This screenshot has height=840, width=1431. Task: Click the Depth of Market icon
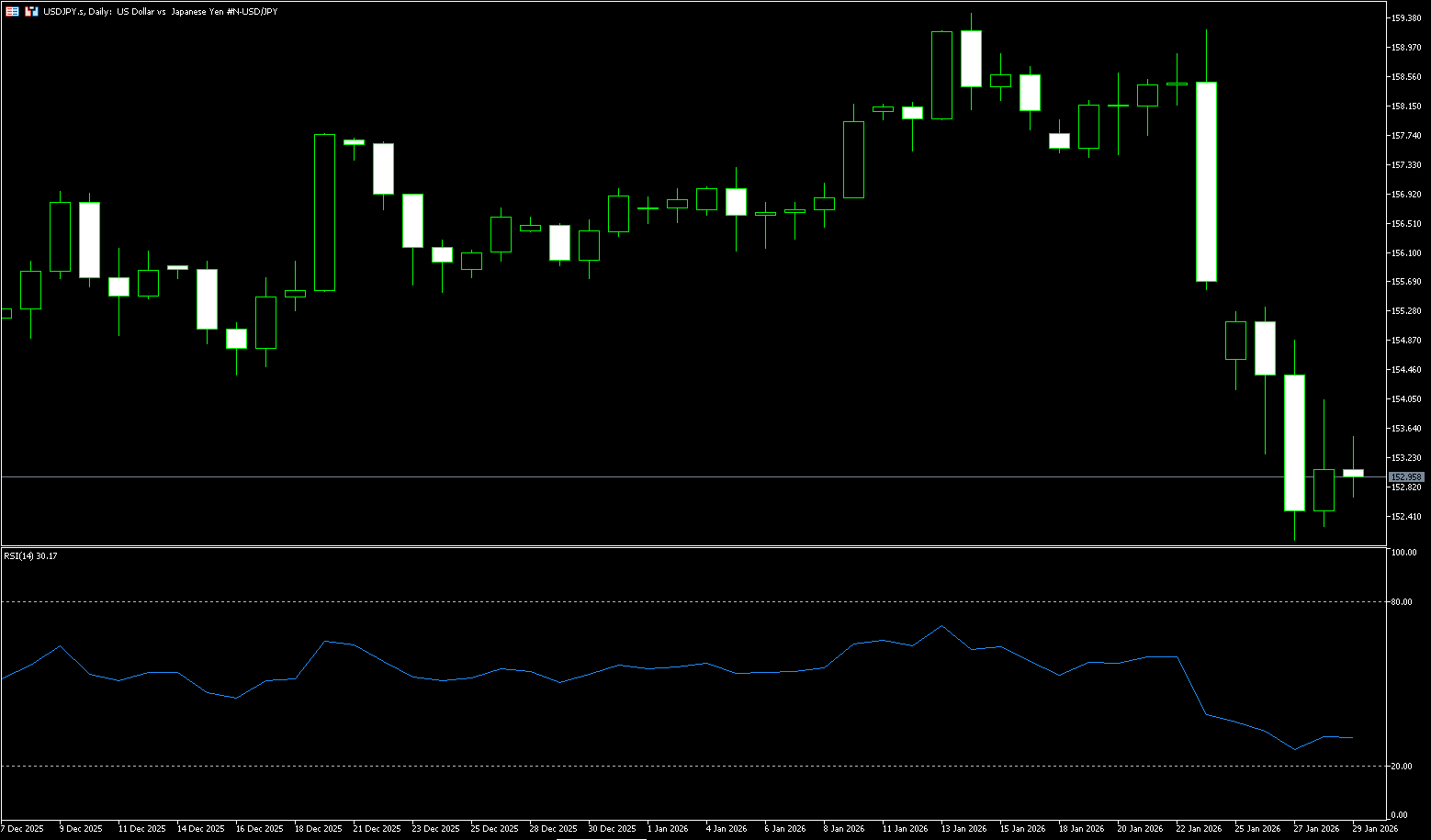click(31, 11)
